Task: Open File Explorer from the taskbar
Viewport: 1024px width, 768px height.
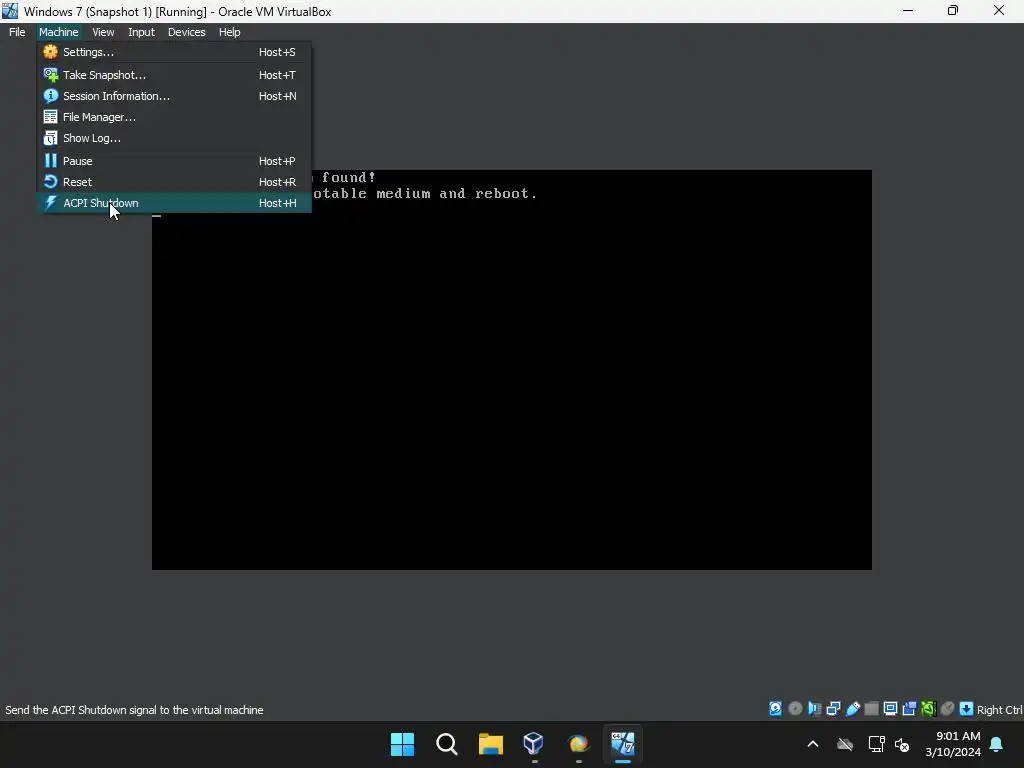Action: 490,744
